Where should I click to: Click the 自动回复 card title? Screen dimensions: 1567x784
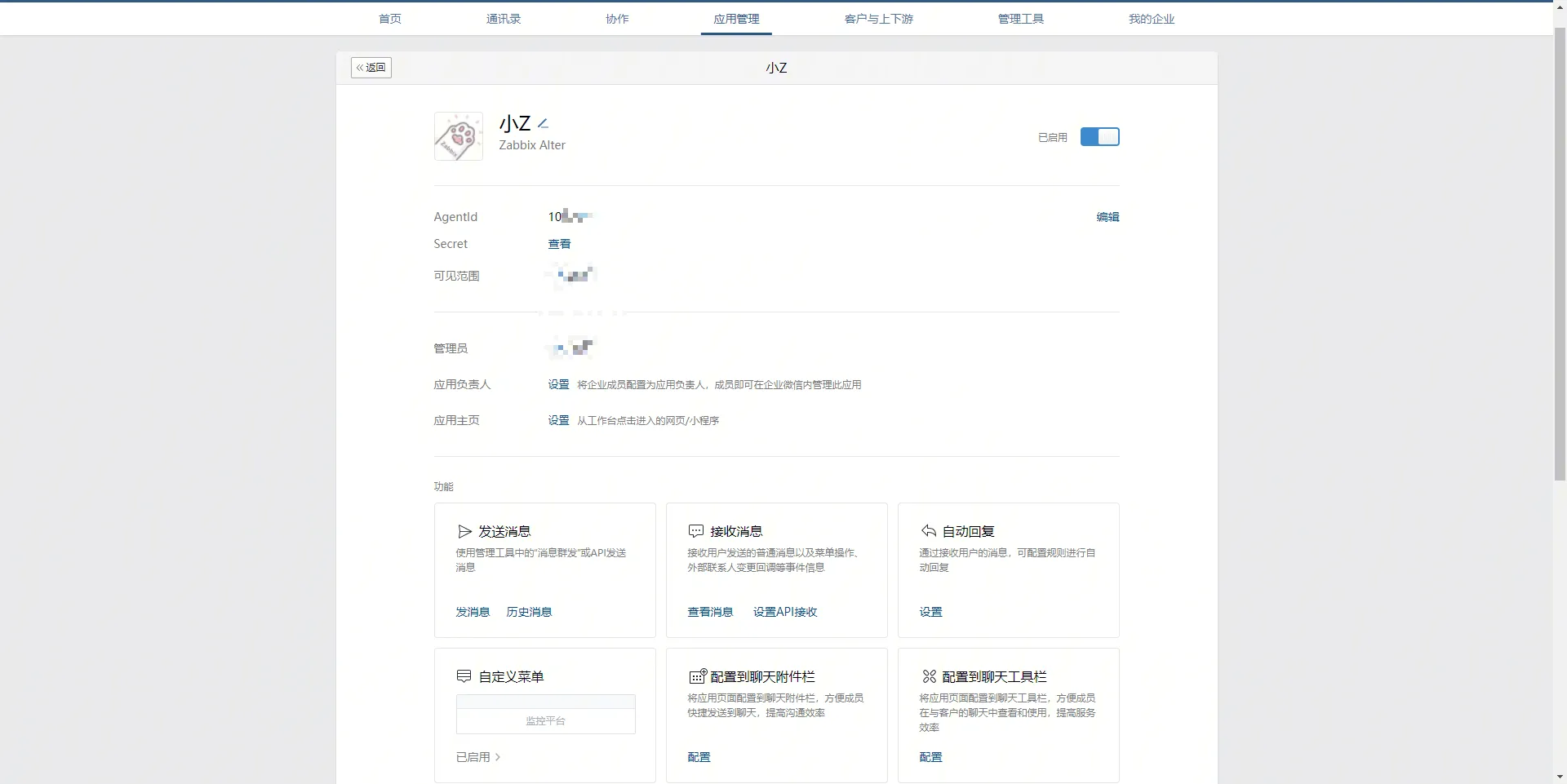[x=968, y=532]
